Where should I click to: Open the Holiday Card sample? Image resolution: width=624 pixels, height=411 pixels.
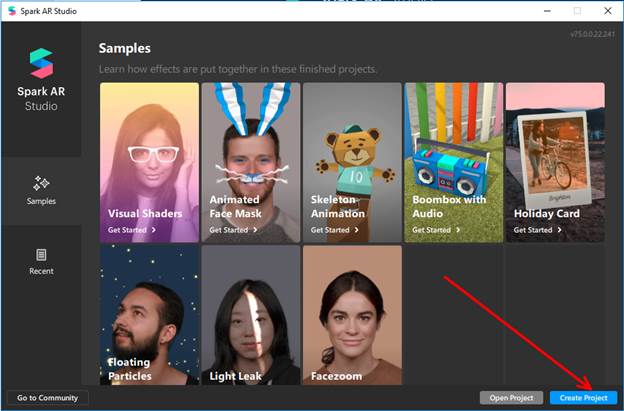tap(555, 162)
